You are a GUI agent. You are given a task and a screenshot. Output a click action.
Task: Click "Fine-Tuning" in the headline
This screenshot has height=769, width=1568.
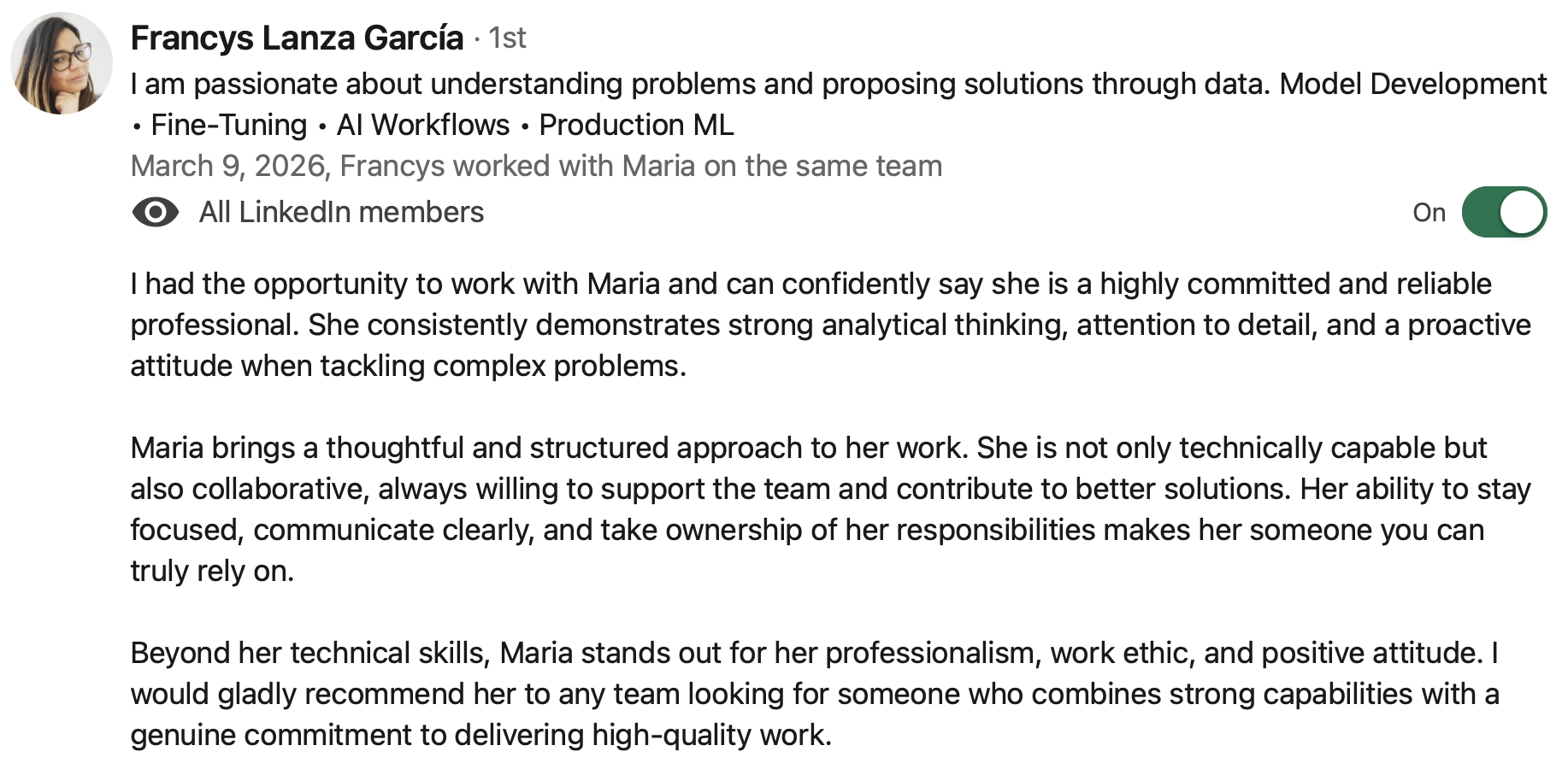tap(228, 125)
